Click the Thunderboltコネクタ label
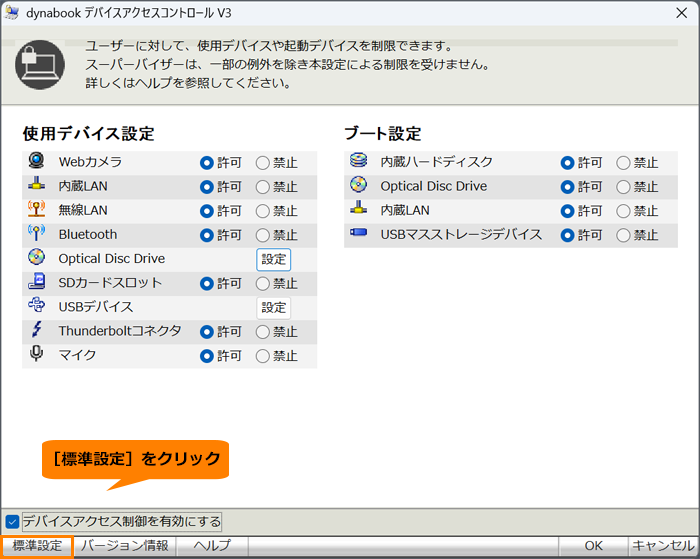 point(120,331)
